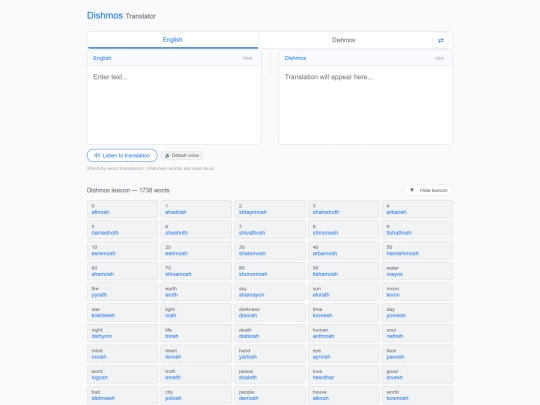The image size is (540, 405).
Task: Select lexicon card for 3 shaloshoth
Action: [x=344, y=209]
